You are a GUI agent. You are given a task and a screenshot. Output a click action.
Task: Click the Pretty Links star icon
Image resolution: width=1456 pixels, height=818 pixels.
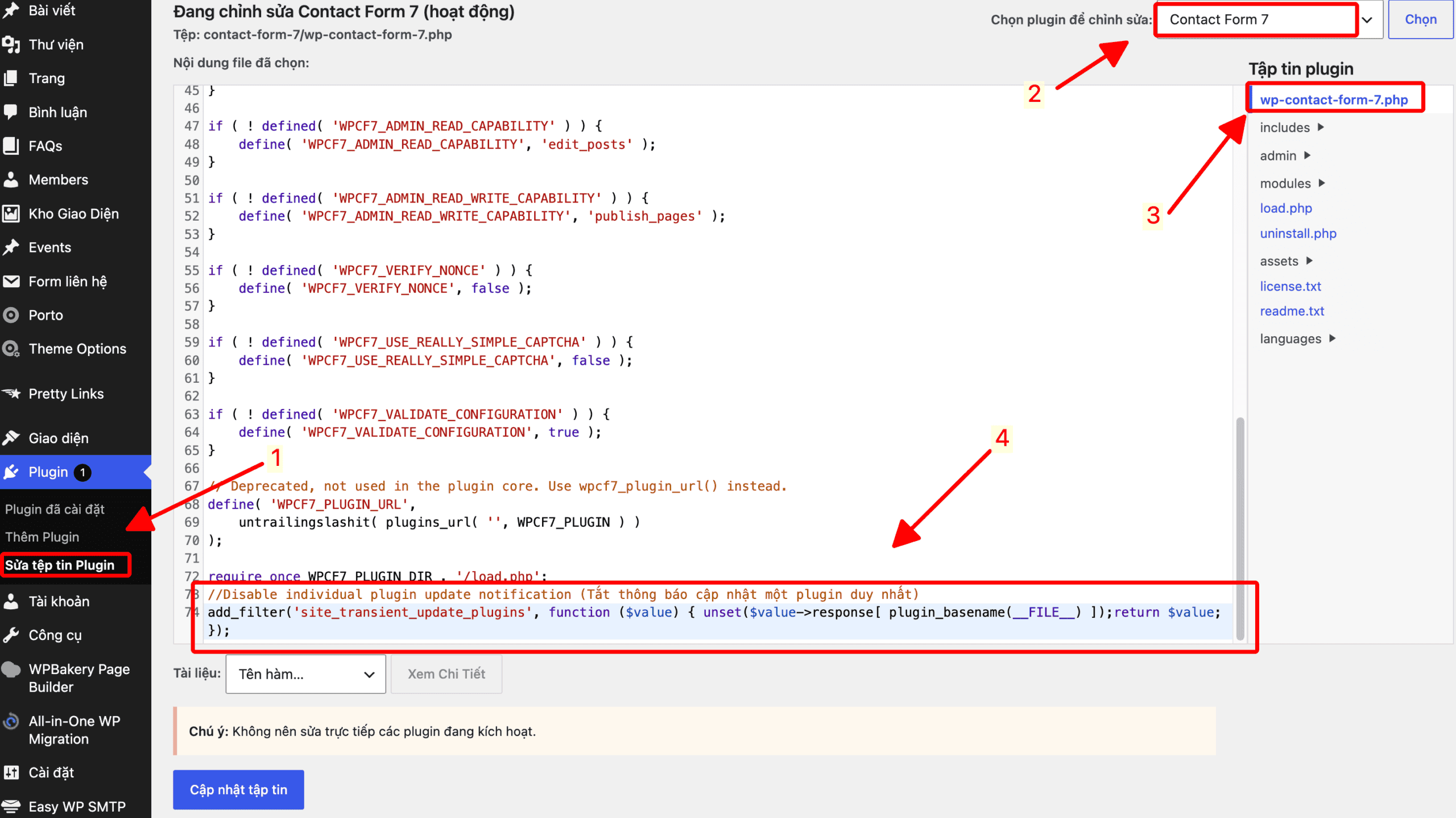[x=11, y=393]
